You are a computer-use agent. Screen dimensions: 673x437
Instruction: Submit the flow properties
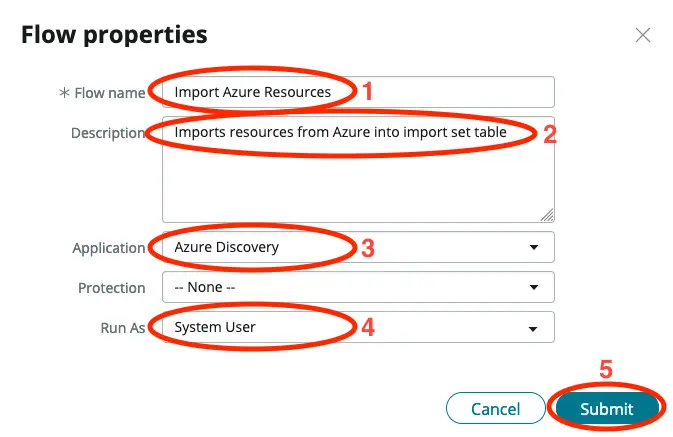coord(607,408)
